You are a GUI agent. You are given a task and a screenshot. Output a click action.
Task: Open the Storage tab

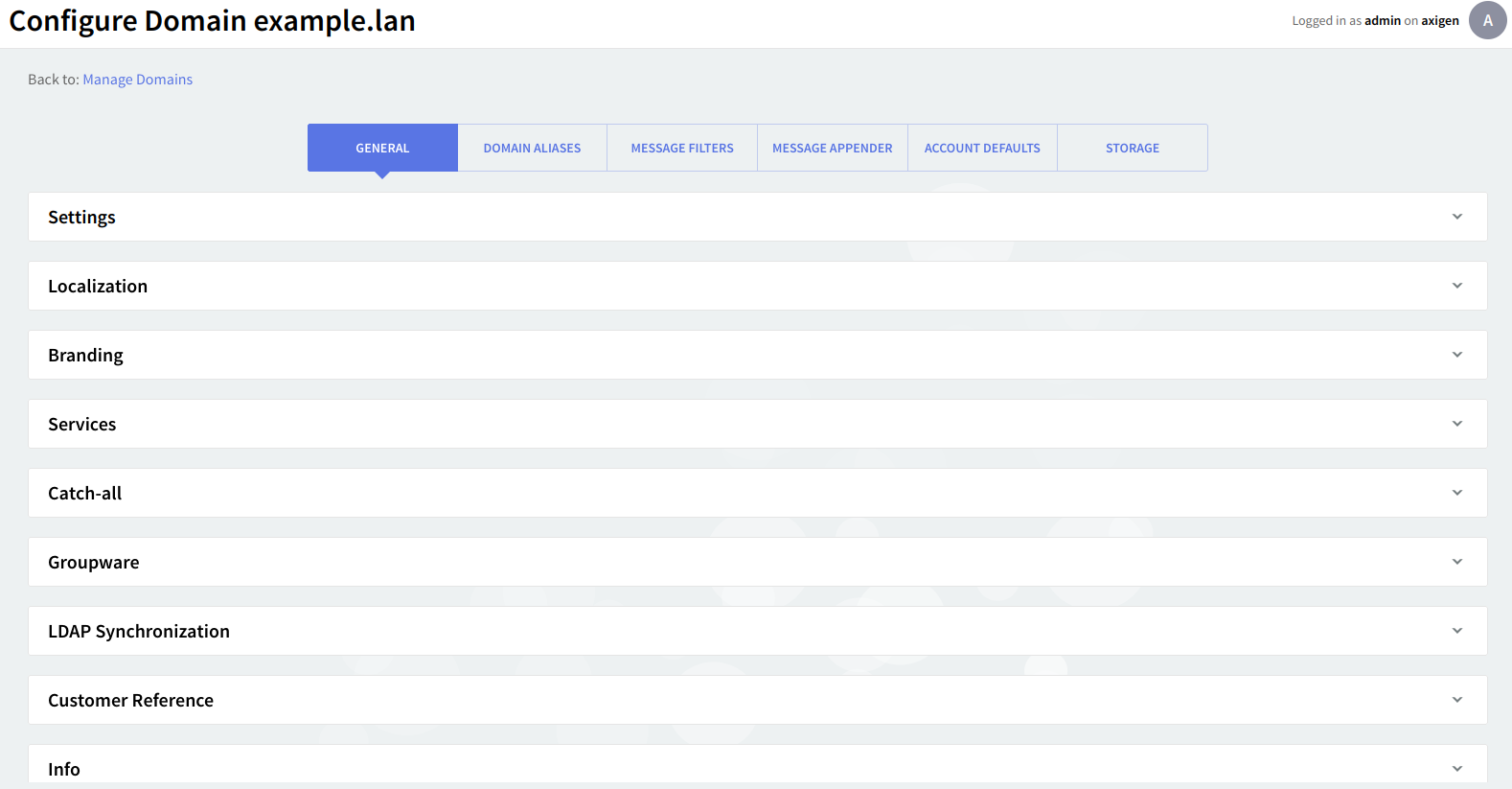click(1132, 148)
